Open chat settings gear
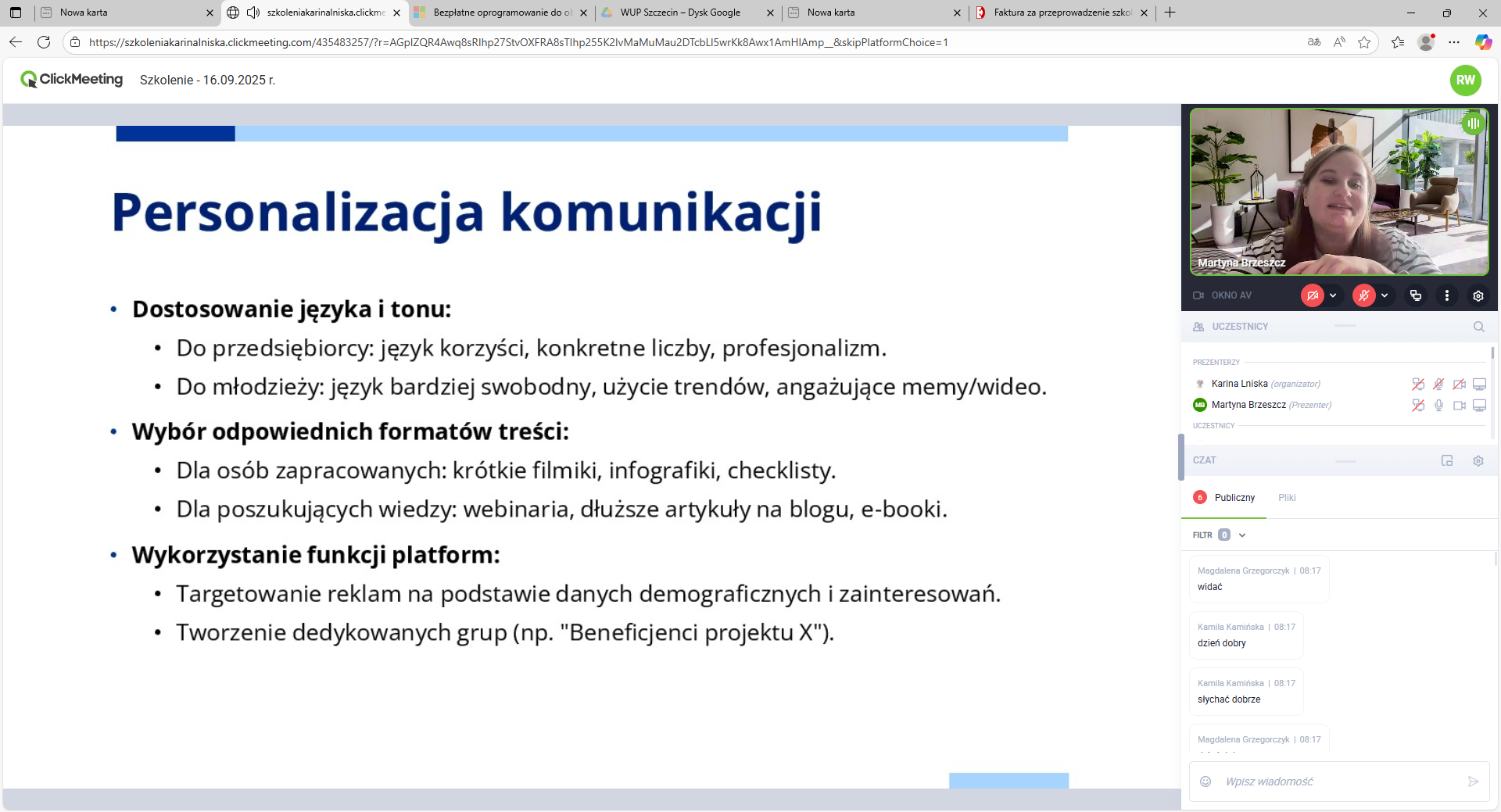 [x=1478, y=460]
